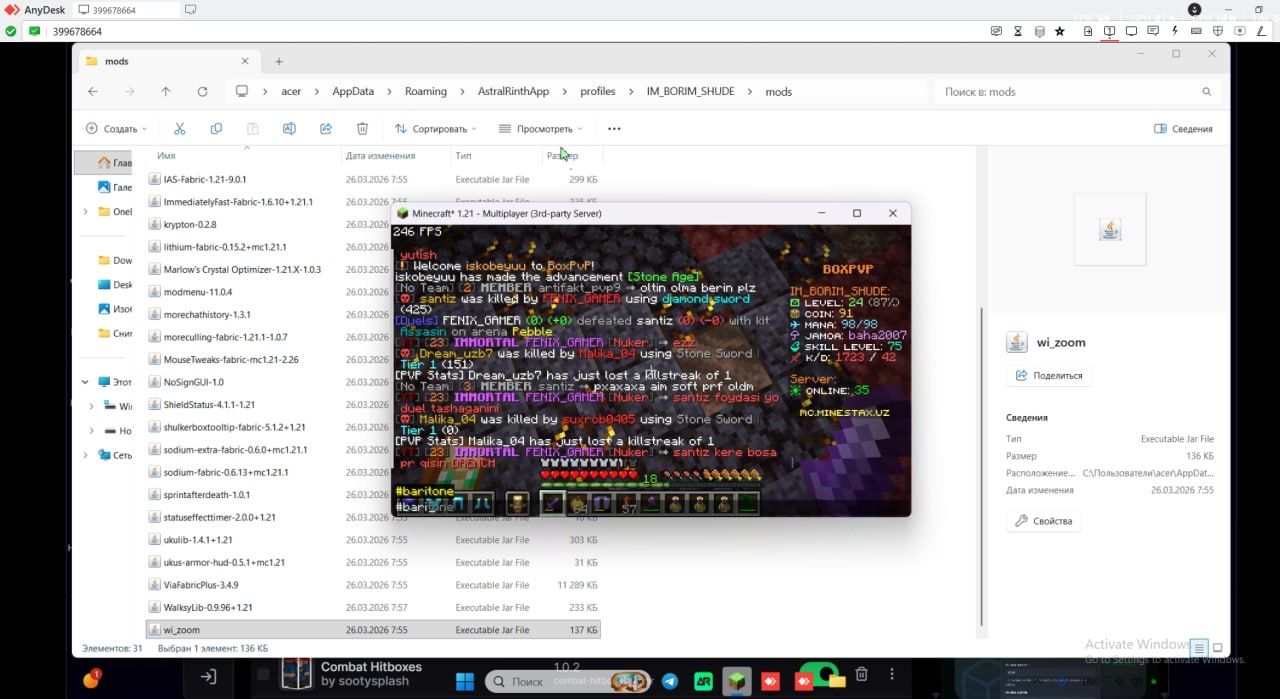Select the ViaFabricPlus-3.4.9 file
Image resolution: width=1280 pixels, height=699 pixels.
click(x=372, y=585)
